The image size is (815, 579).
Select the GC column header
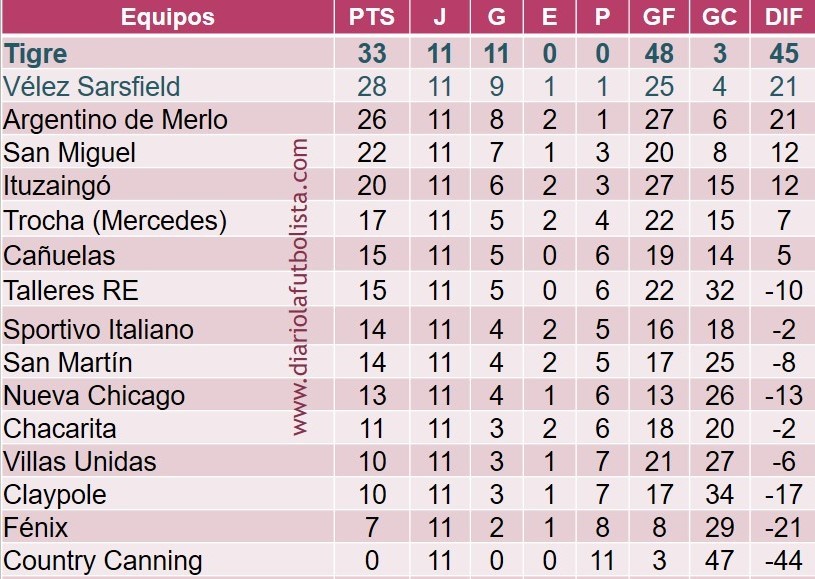[x=720, y=17]
